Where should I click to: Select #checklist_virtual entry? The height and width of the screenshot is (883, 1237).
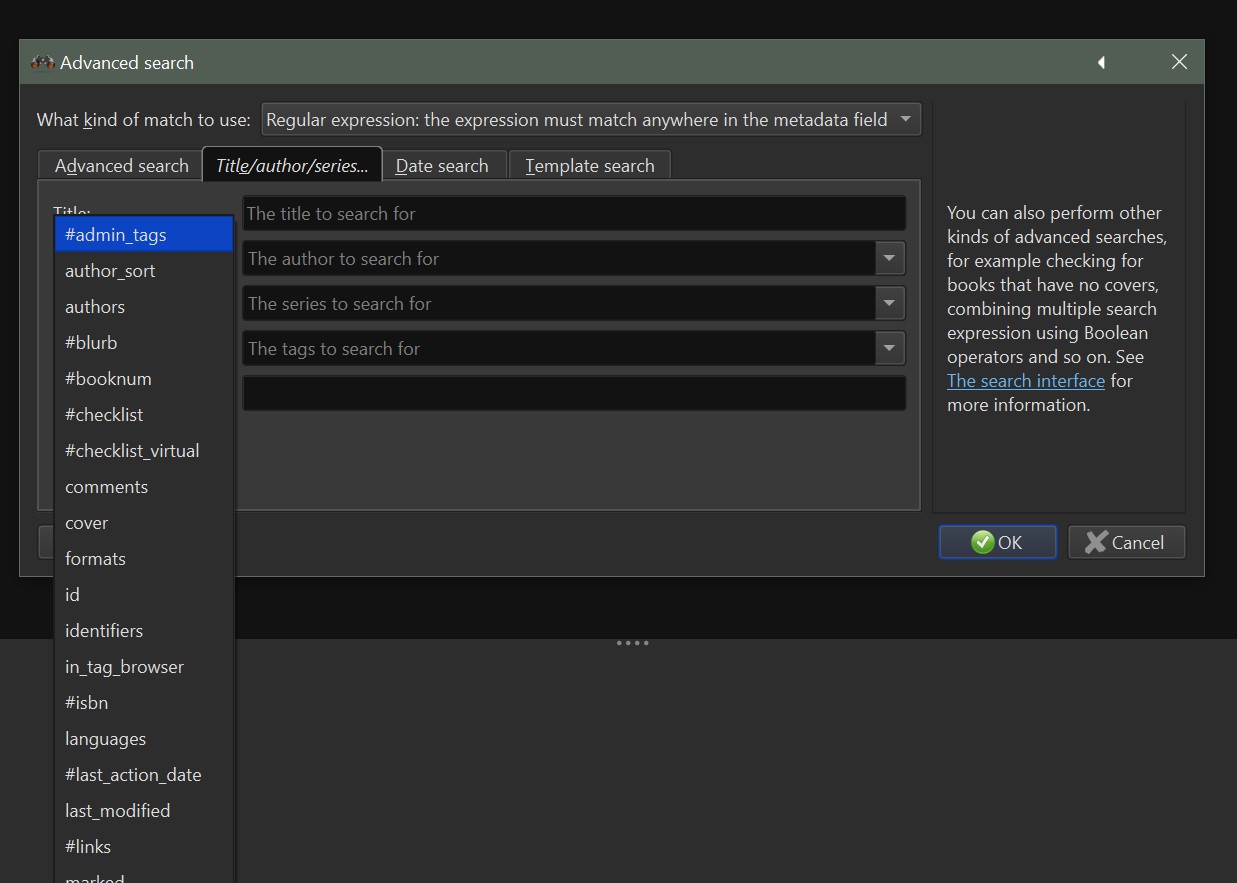pos(144,451)
